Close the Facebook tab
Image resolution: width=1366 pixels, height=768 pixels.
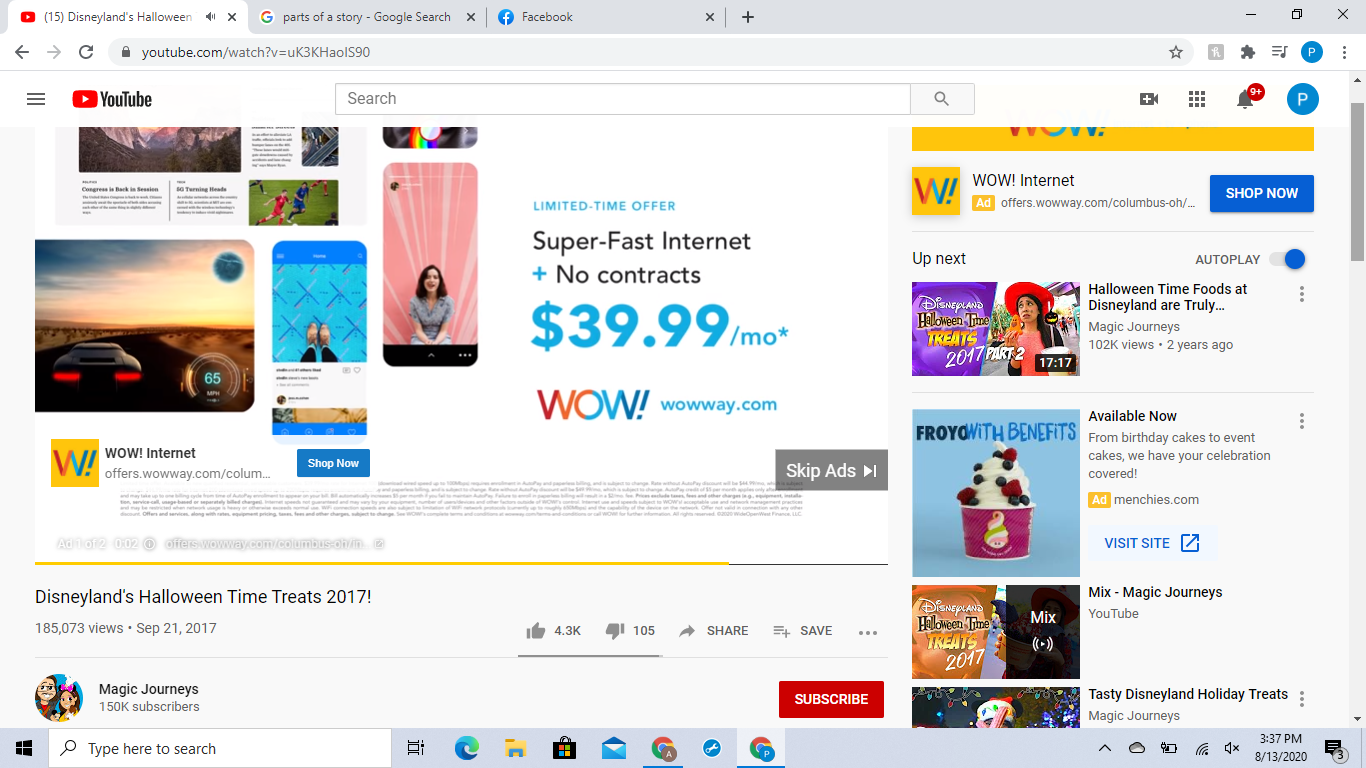[x=710, y=17]
